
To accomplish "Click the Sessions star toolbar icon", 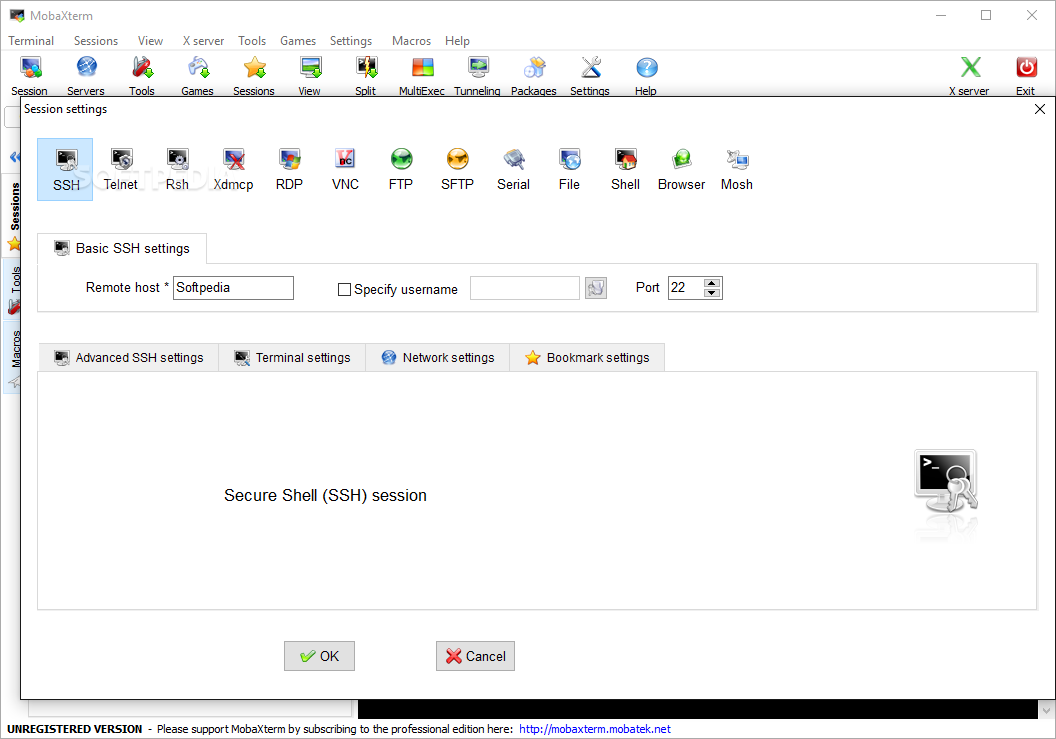I will click(254, 75).
